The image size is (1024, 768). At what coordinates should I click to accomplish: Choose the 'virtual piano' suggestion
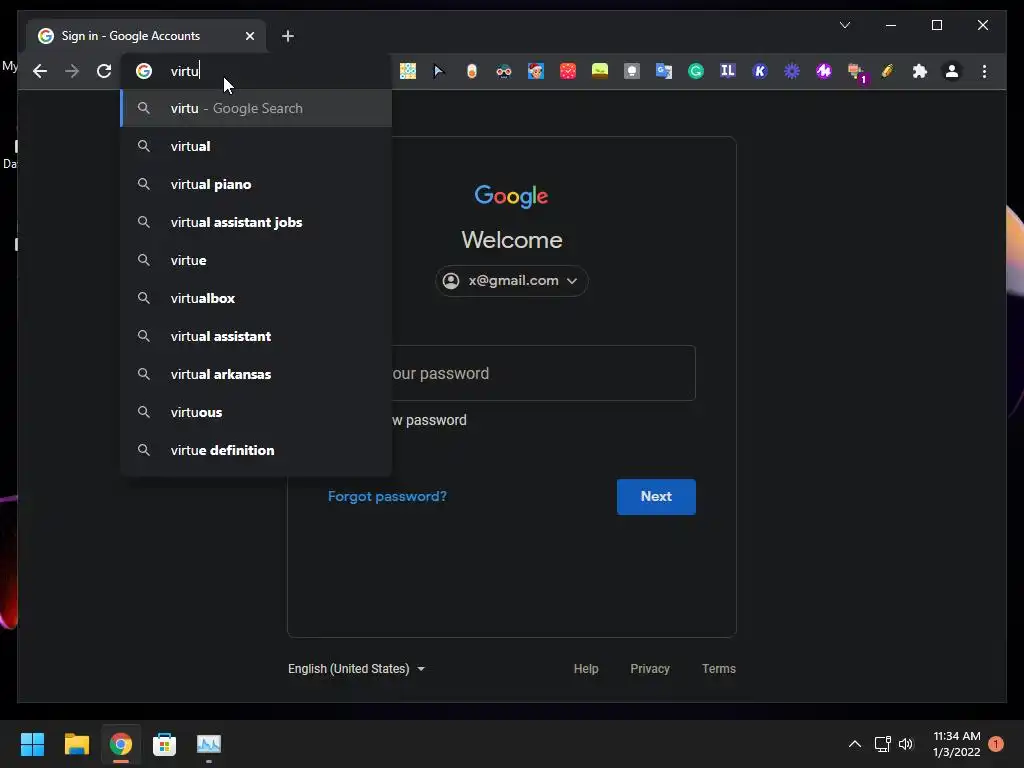(x=256, y=184)
